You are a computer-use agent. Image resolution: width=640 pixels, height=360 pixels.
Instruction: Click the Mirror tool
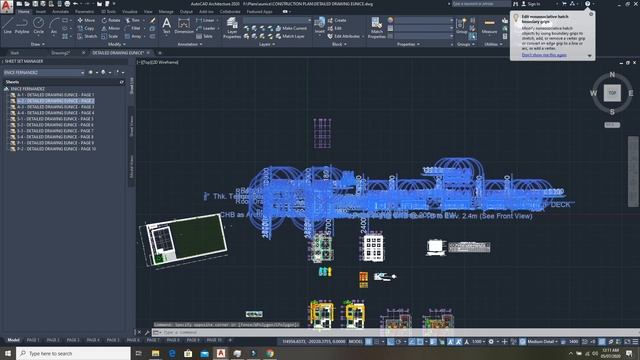point(111,28)
